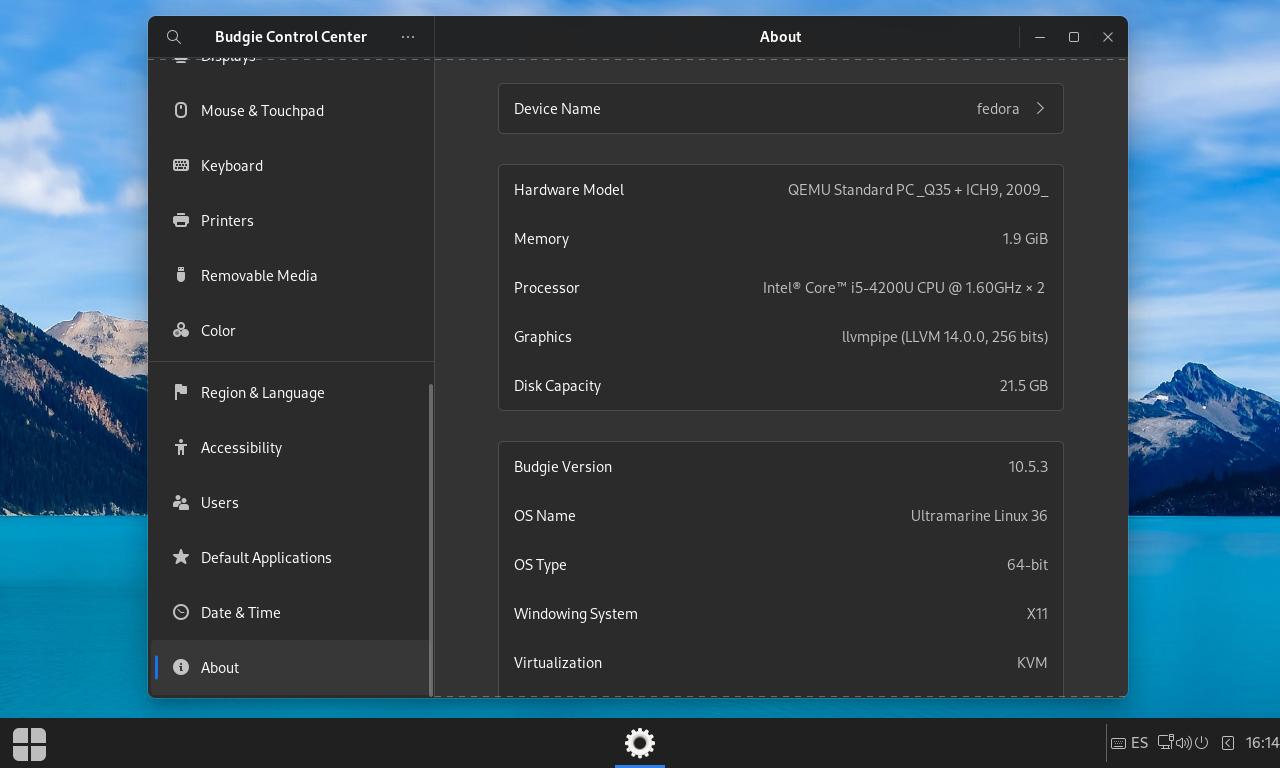
Task: Open the search in Budgie Control Center
Action: [x=174, y=37]
